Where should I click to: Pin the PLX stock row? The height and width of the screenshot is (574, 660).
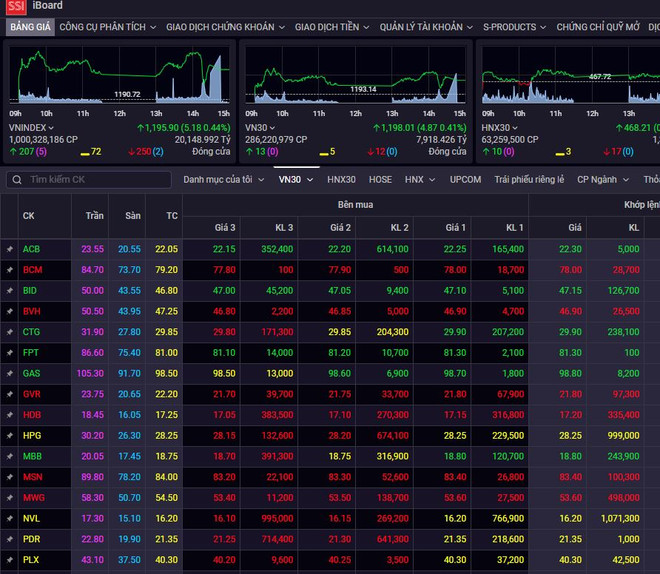coord(9,560)
